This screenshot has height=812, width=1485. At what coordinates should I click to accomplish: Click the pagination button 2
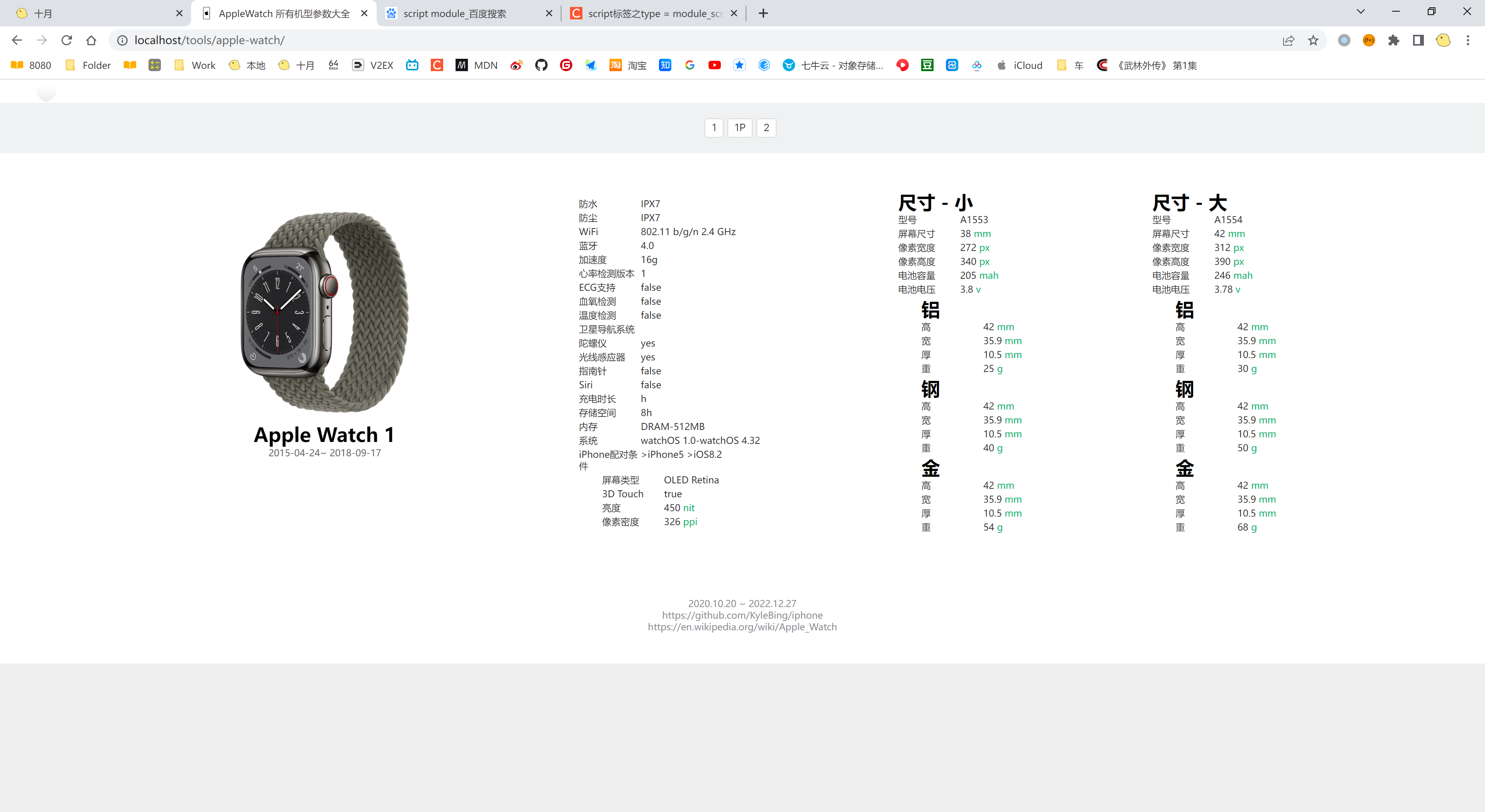tap(766, 127)
